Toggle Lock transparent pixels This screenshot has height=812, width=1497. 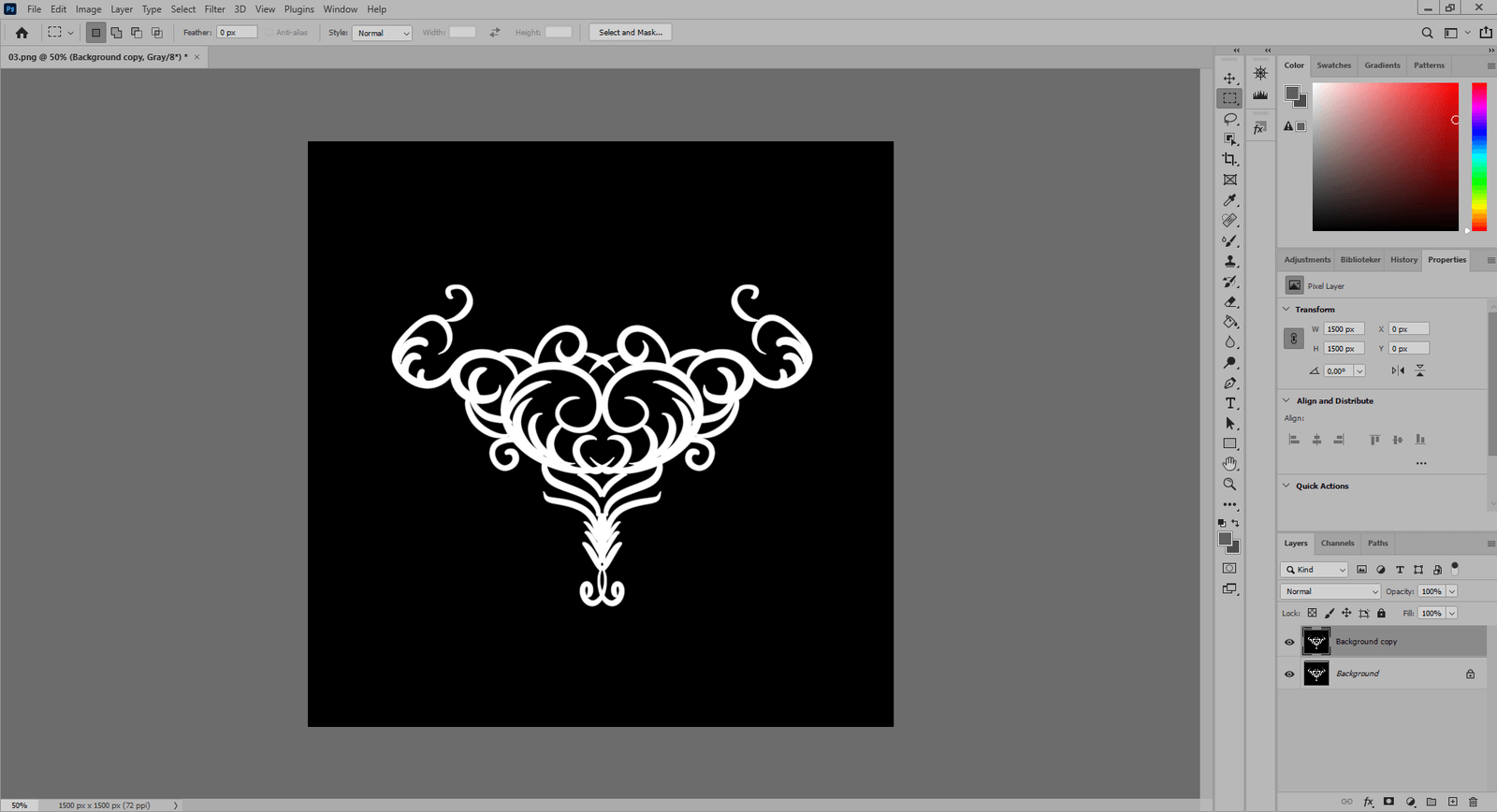(1312, 614)
